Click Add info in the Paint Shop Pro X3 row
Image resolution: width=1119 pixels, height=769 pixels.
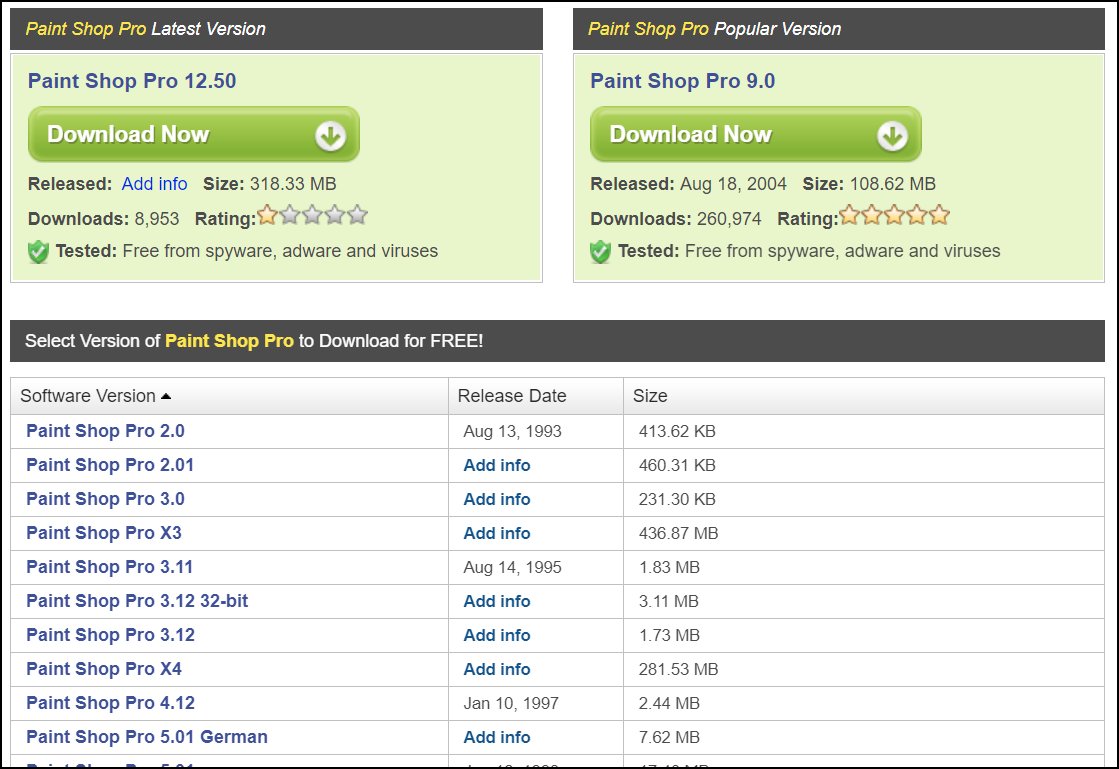coord(497,534)
